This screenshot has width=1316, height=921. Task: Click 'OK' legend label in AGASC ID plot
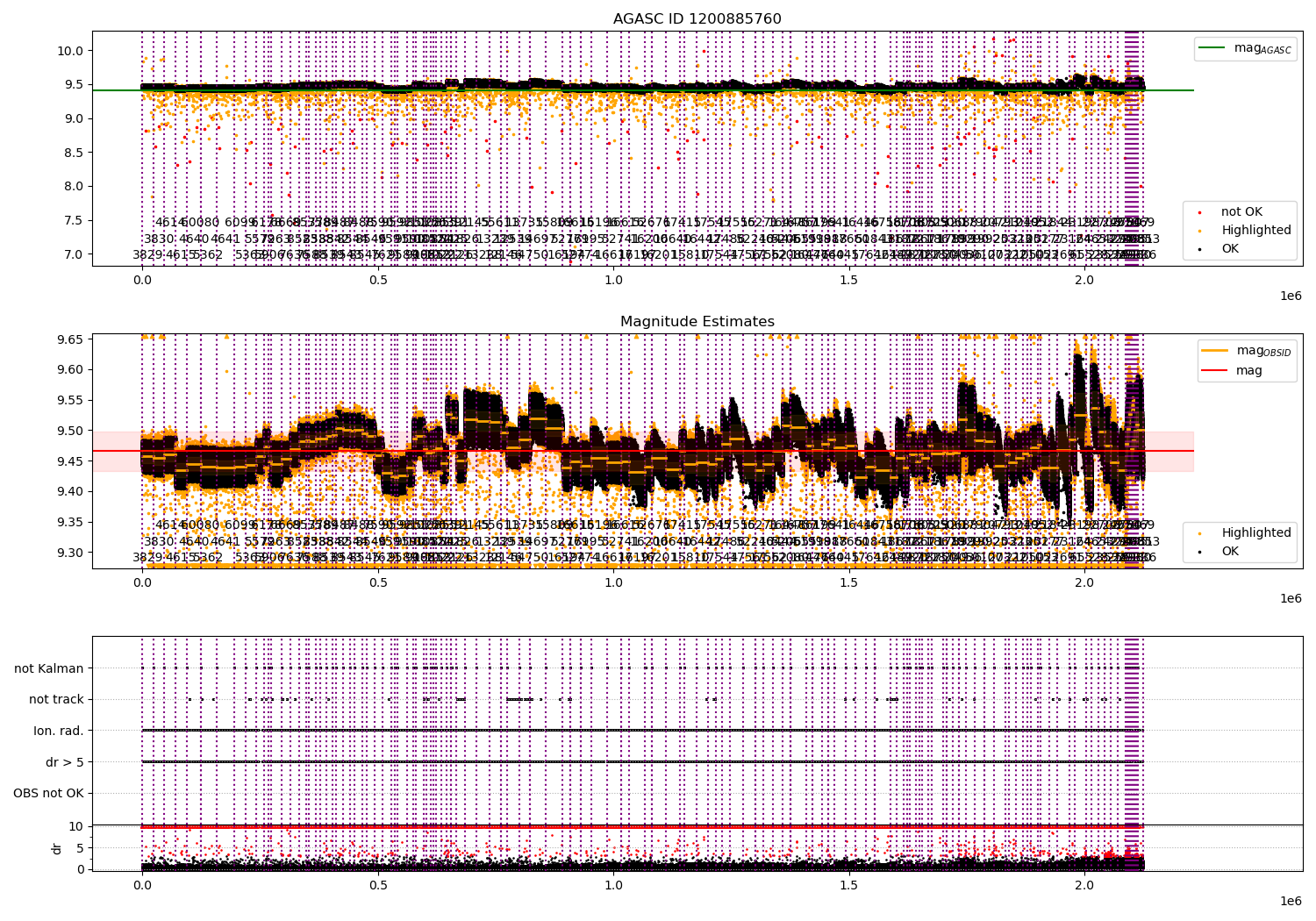pyautogui.click(x=1230, y=249)
